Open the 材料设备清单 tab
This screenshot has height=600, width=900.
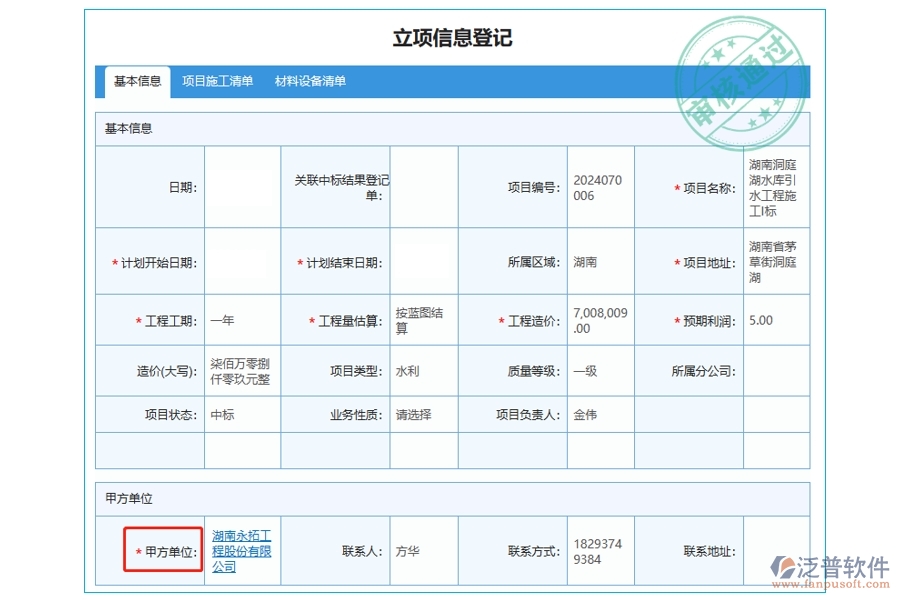coord(310,82)
